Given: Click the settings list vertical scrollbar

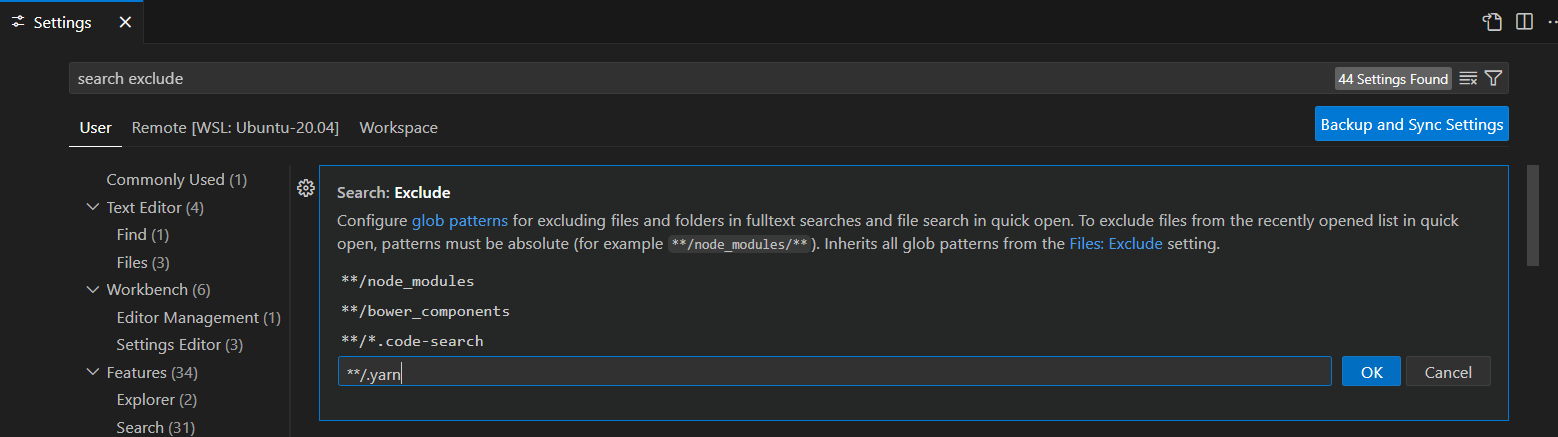Looking at the screenshot, I should (x=1533, y=216).
